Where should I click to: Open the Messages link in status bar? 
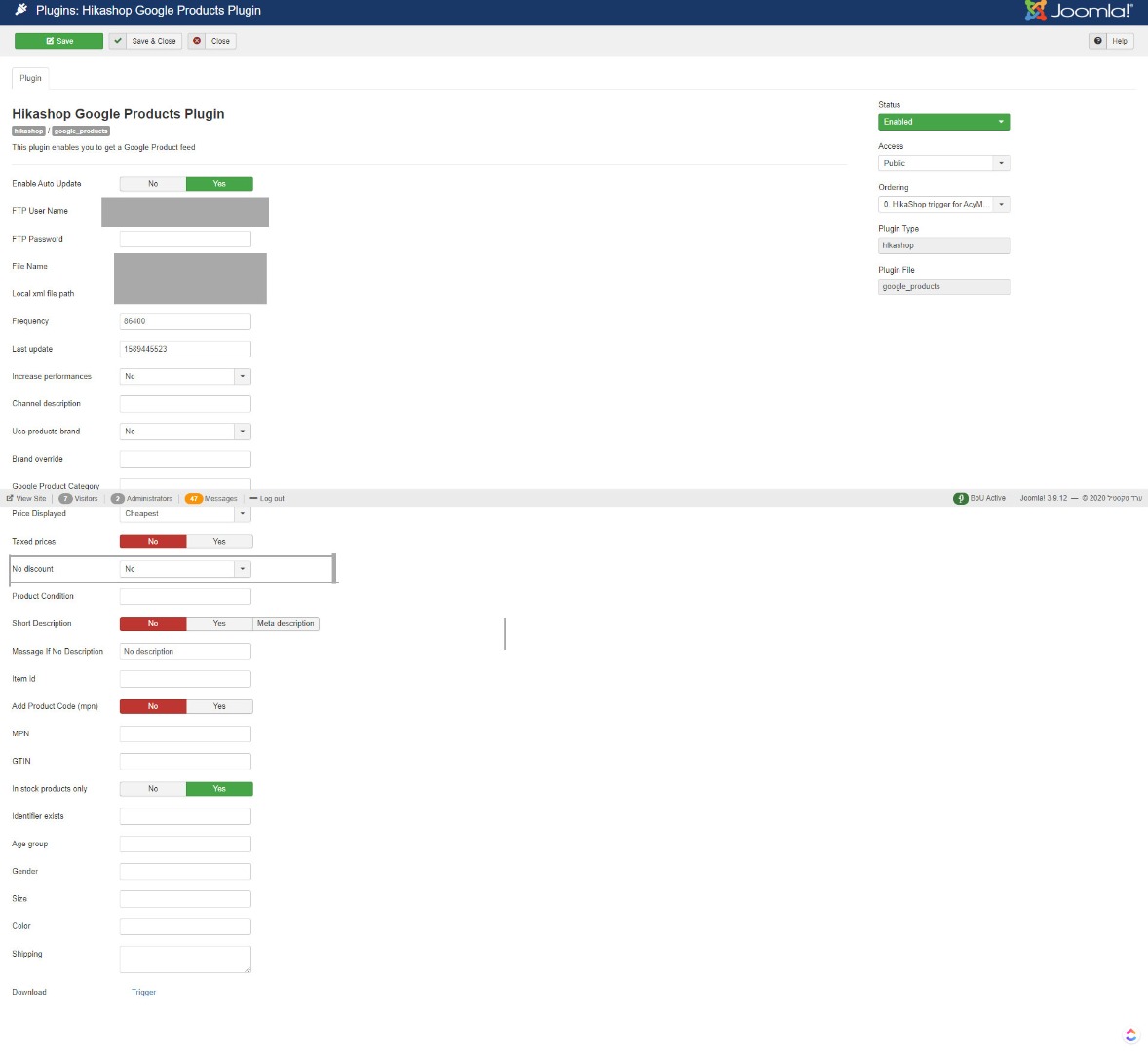click(x=211, y=498)
